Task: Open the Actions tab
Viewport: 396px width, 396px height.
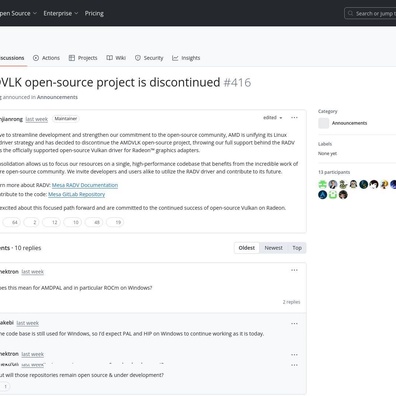Action: (46, 58)
